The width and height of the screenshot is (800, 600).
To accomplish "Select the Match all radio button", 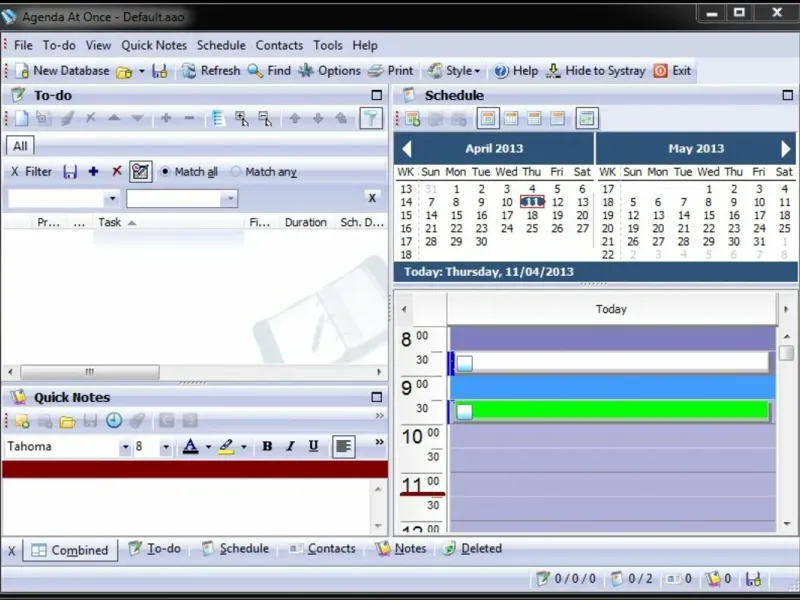I will [165, 171].
